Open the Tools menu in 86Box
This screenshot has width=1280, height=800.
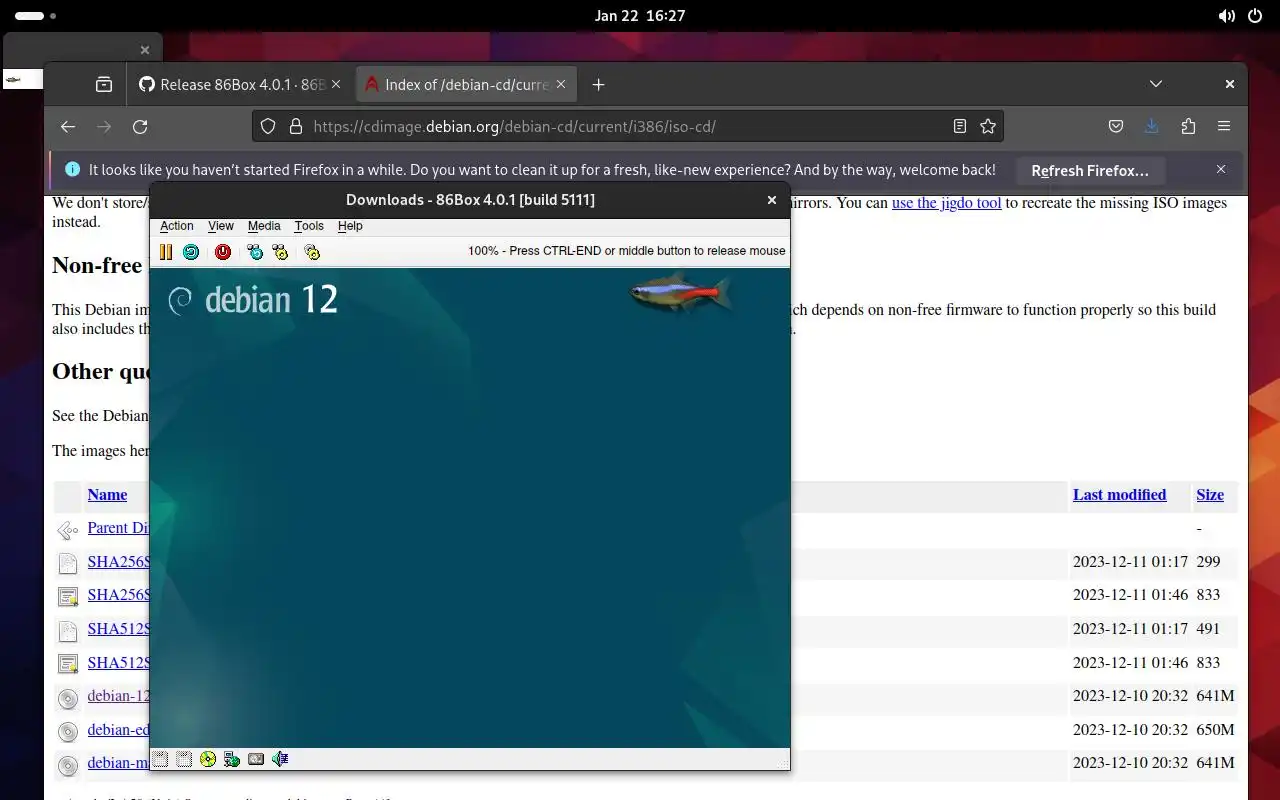click(309, 226)
